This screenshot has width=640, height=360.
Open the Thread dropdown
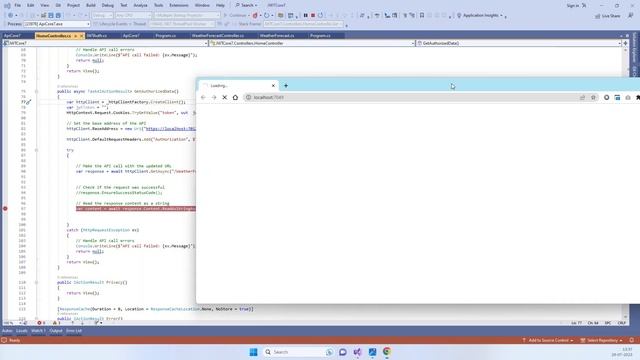(181, 24)
